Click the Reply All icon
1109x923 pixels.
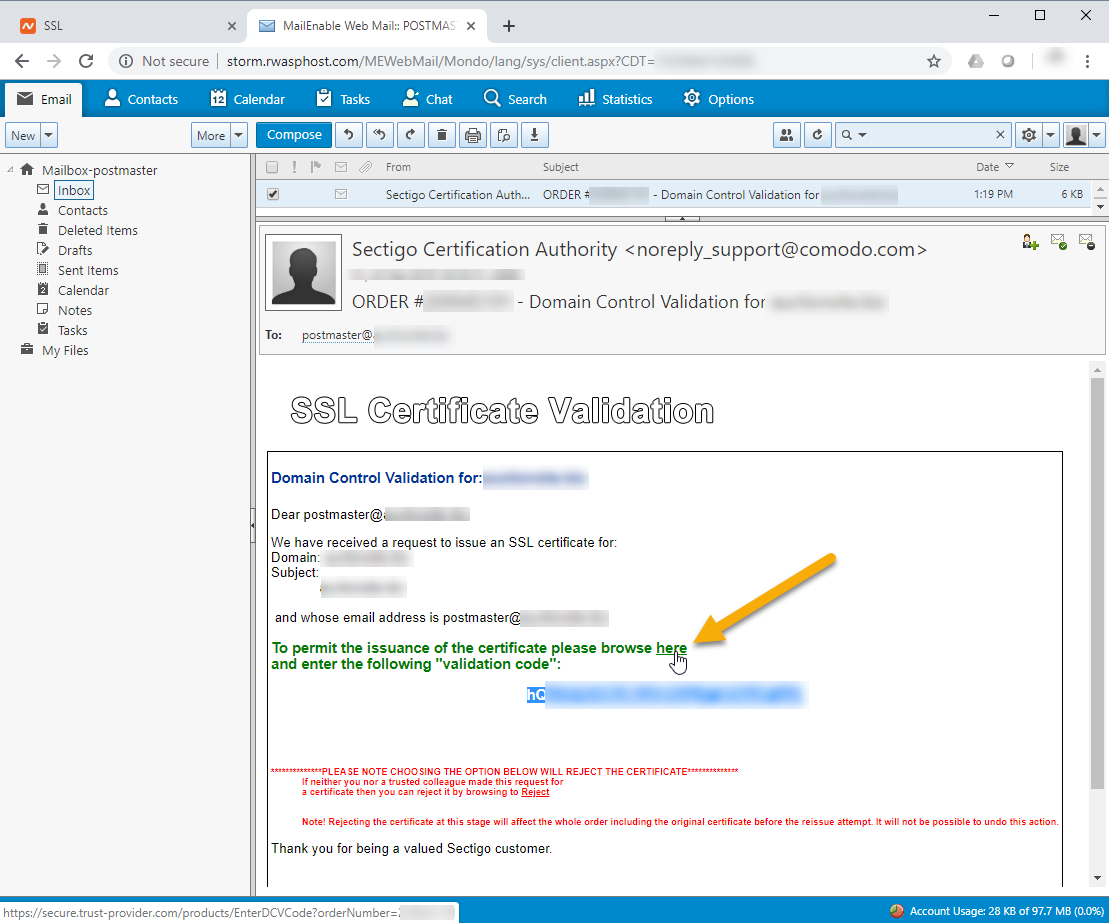380,135
